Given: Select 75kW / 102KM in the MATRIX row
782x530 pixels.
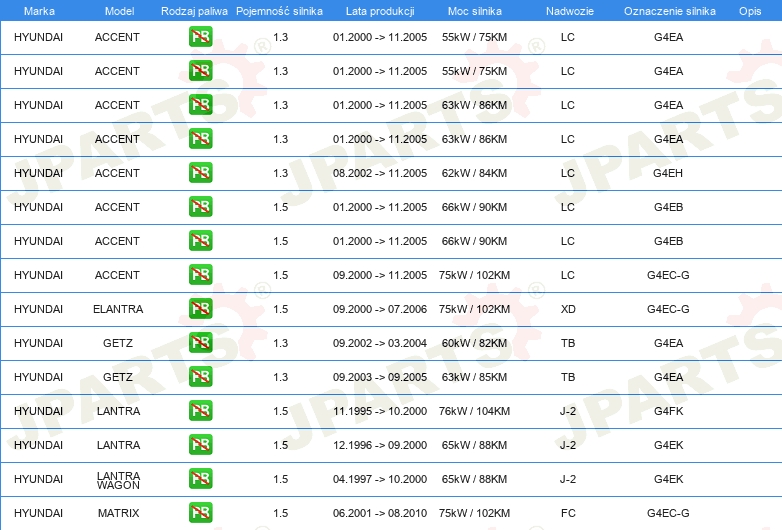Looking at the screenshot, I should pos(474,513).
